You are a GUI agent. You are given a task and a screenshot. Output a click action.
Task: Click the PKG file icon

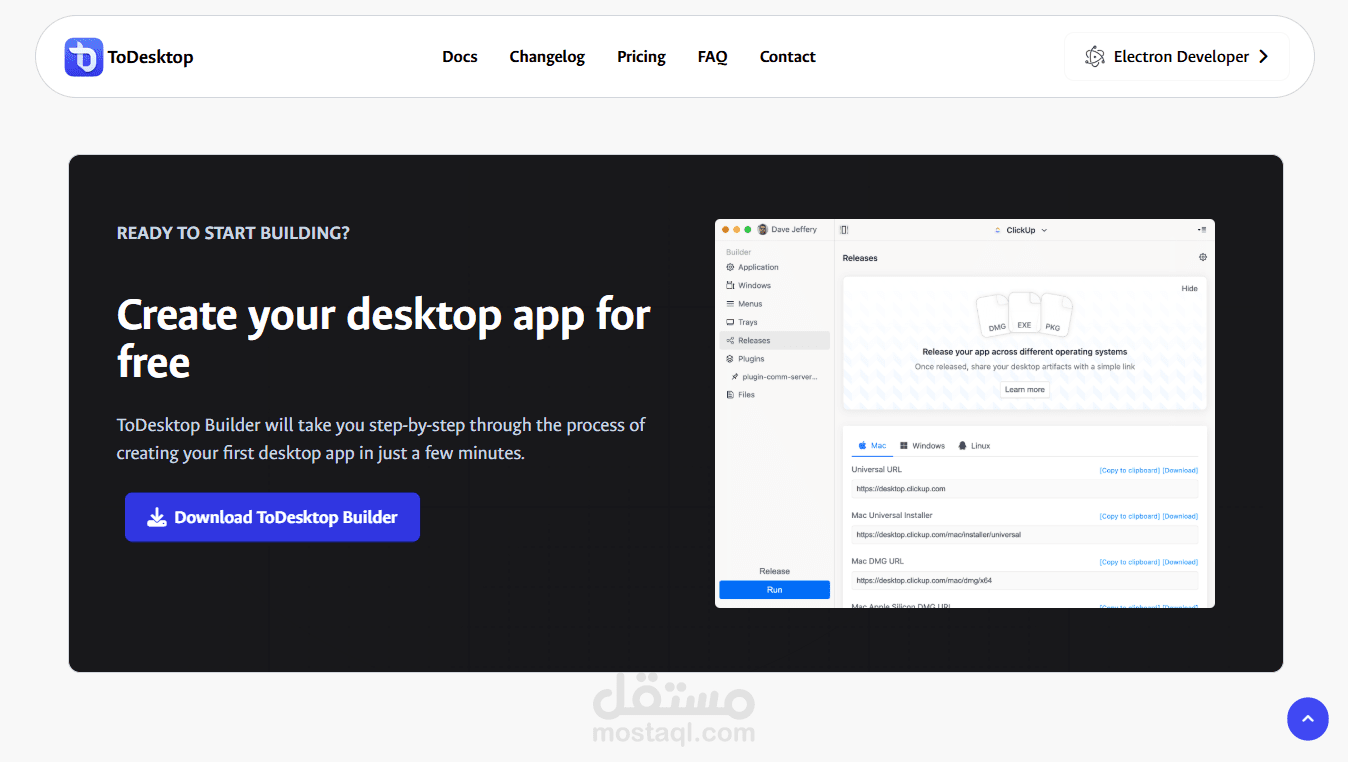[x=1054, y=316]
